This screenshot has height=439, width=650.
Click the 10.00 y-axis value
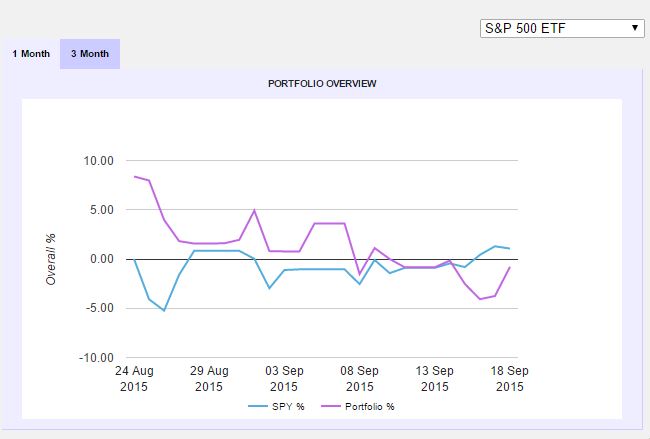[x=99, y=161]
